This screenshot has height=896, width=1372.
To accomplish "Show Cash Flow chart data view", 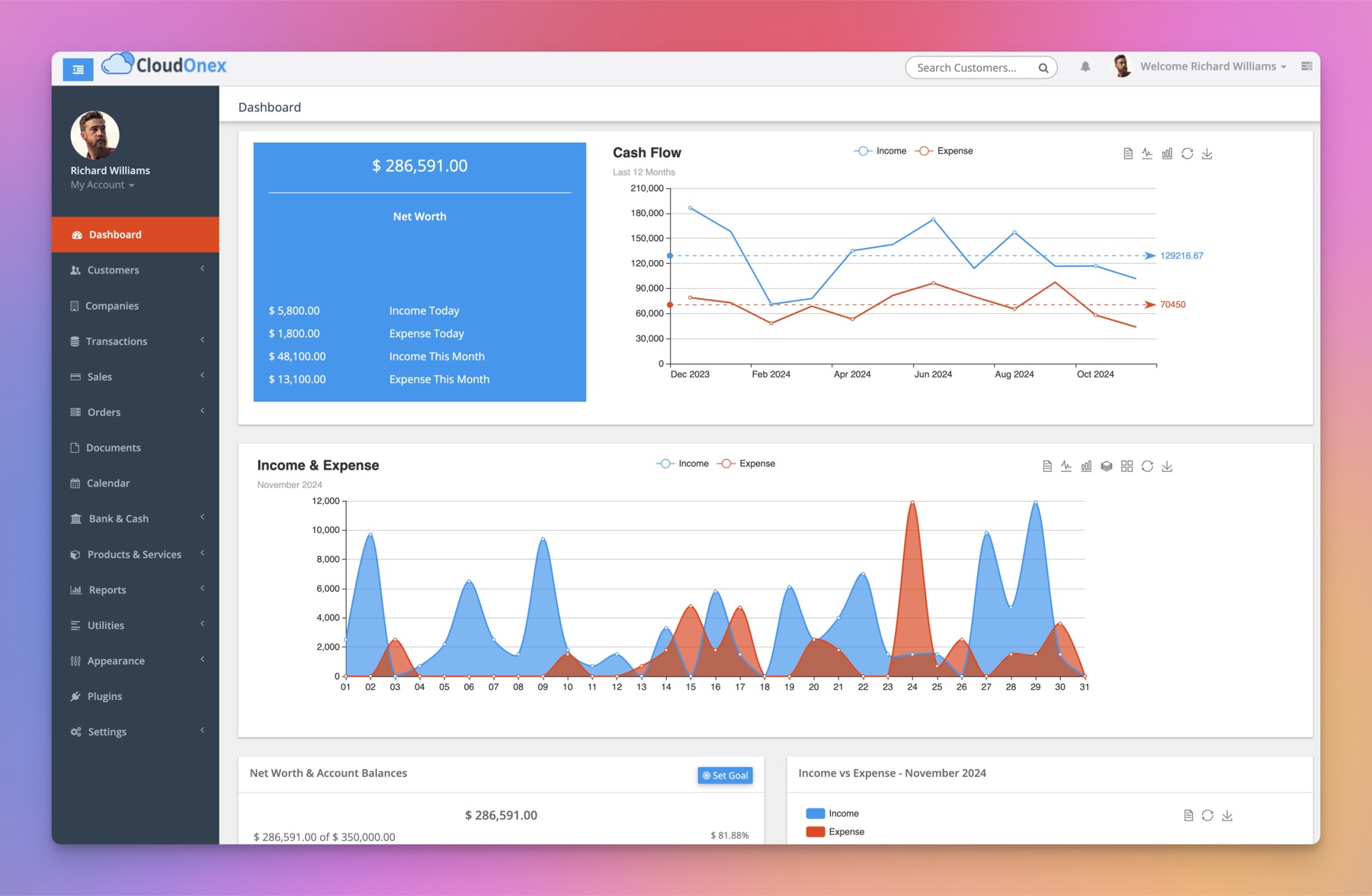I will (1128, 154).
